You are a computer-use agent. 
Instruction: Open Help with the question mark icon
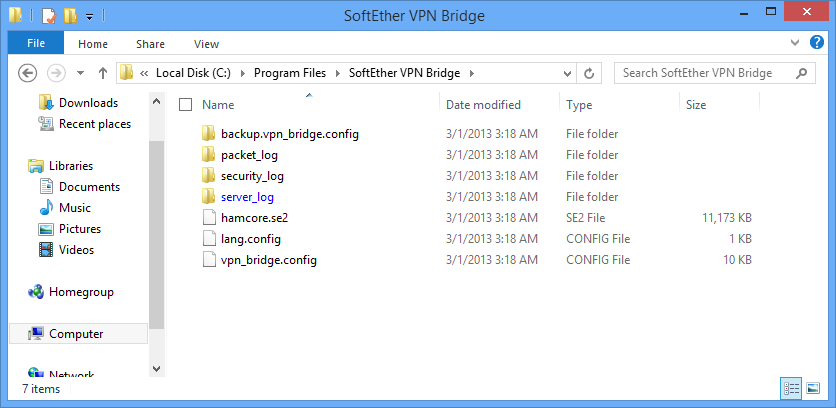[x=816, y=43]
